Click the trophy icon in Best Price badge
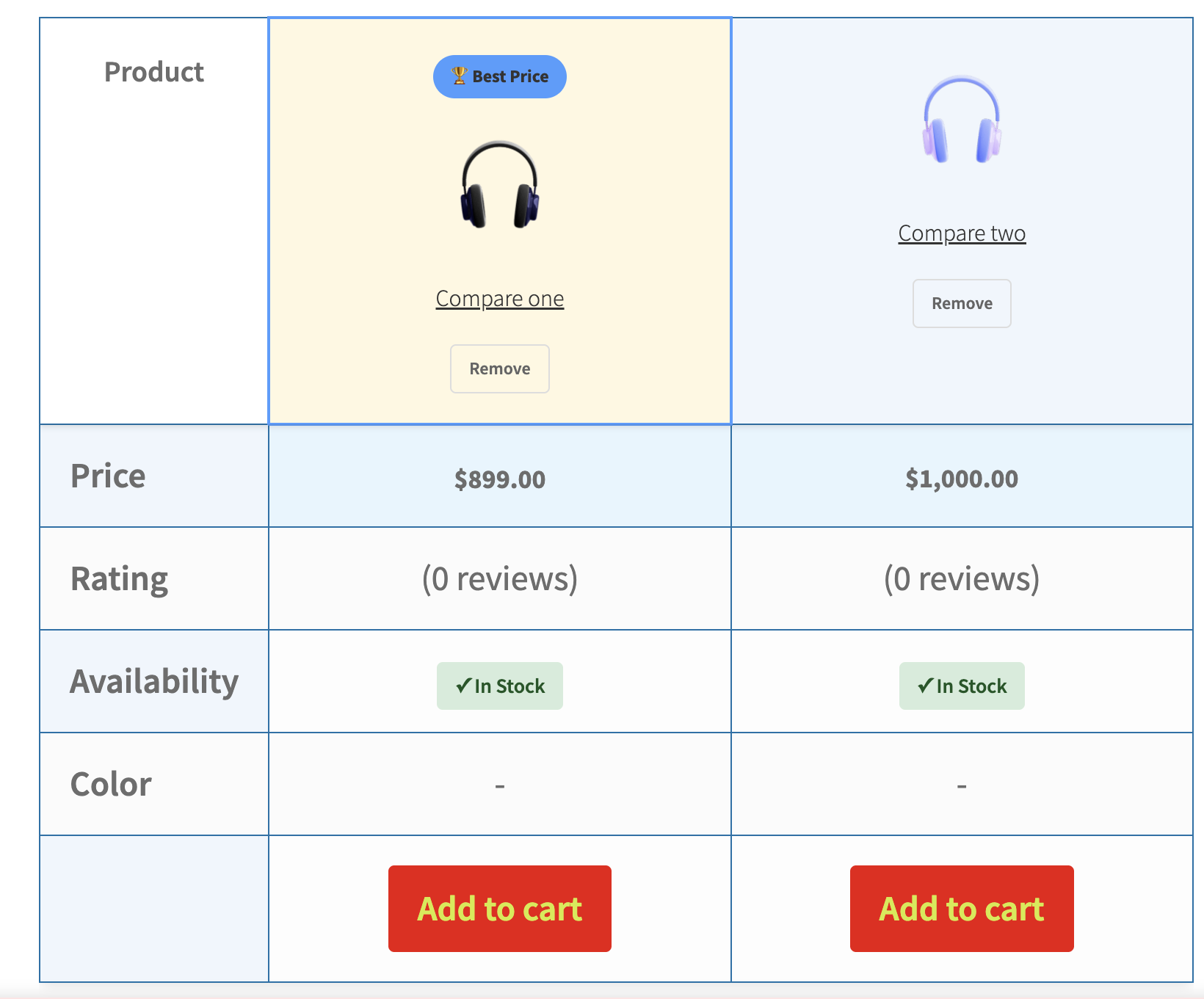 [459, 76]
